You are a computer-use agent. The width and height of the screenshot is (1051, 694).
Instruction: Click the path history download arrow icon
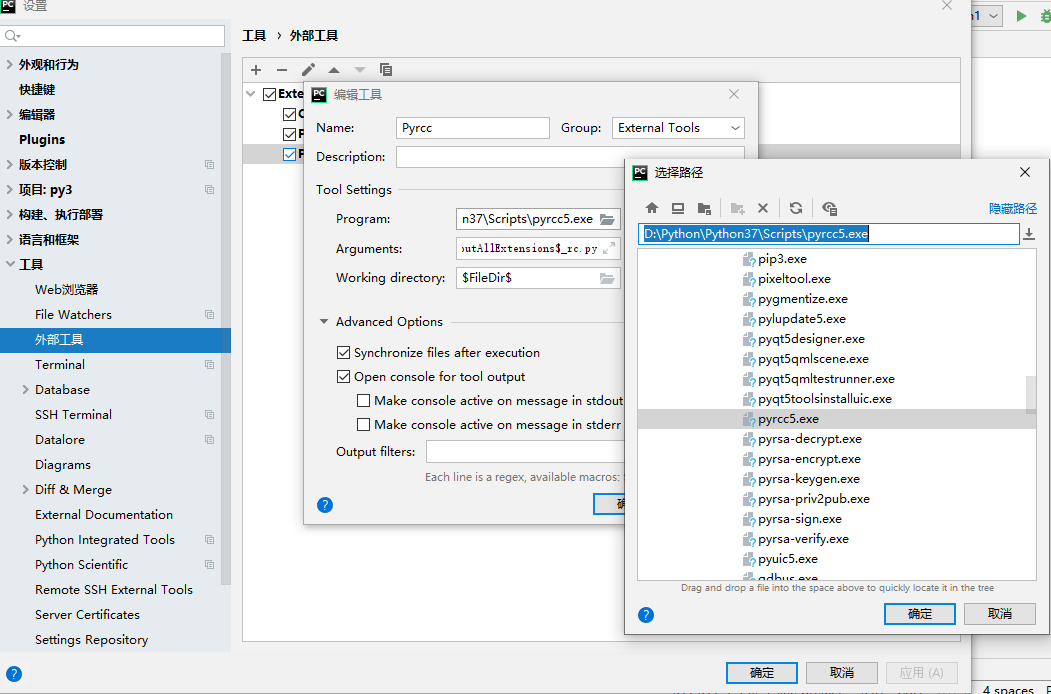coord(1029,234)
